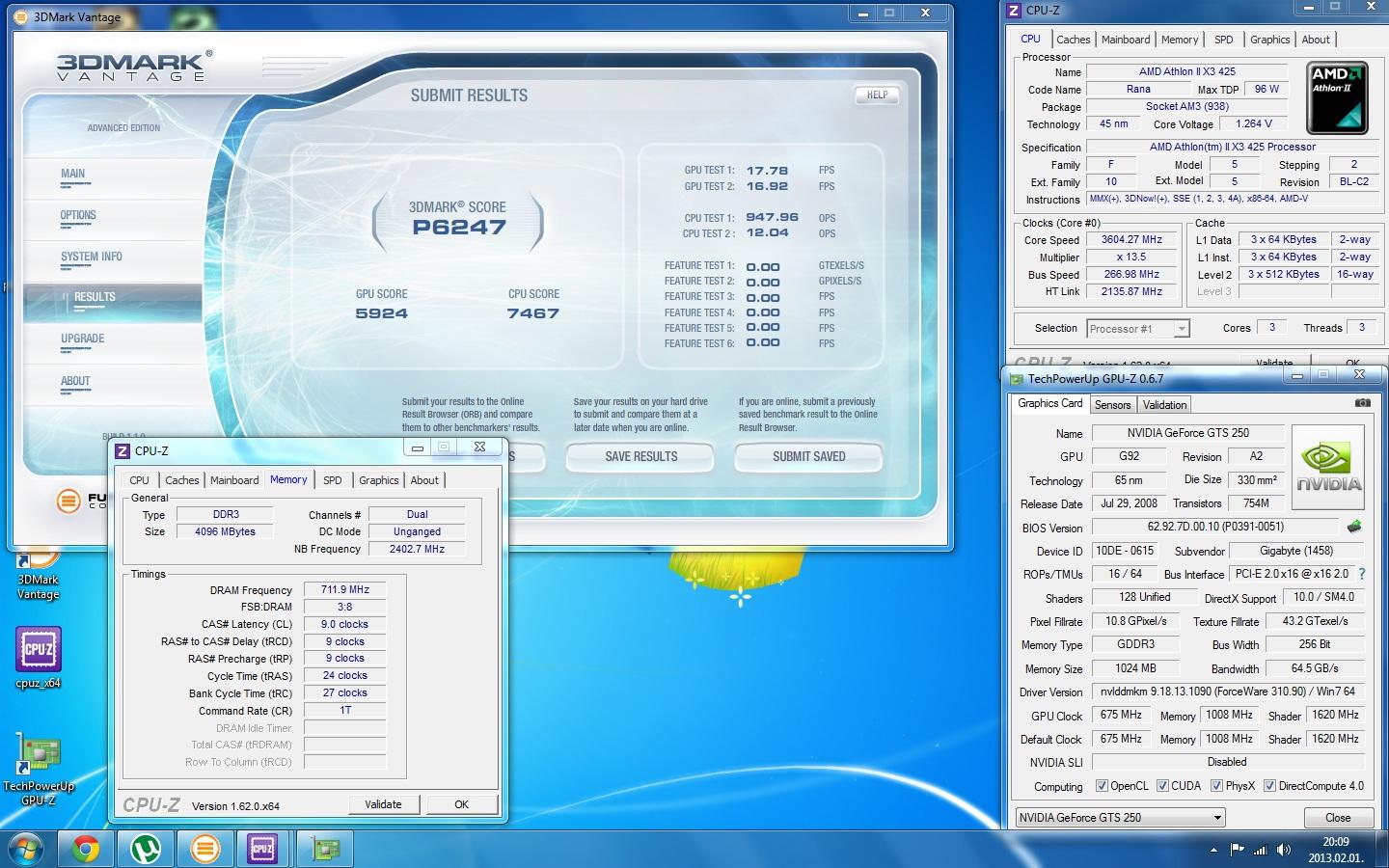Click the 3DMark score P6247

click(458, 228)
